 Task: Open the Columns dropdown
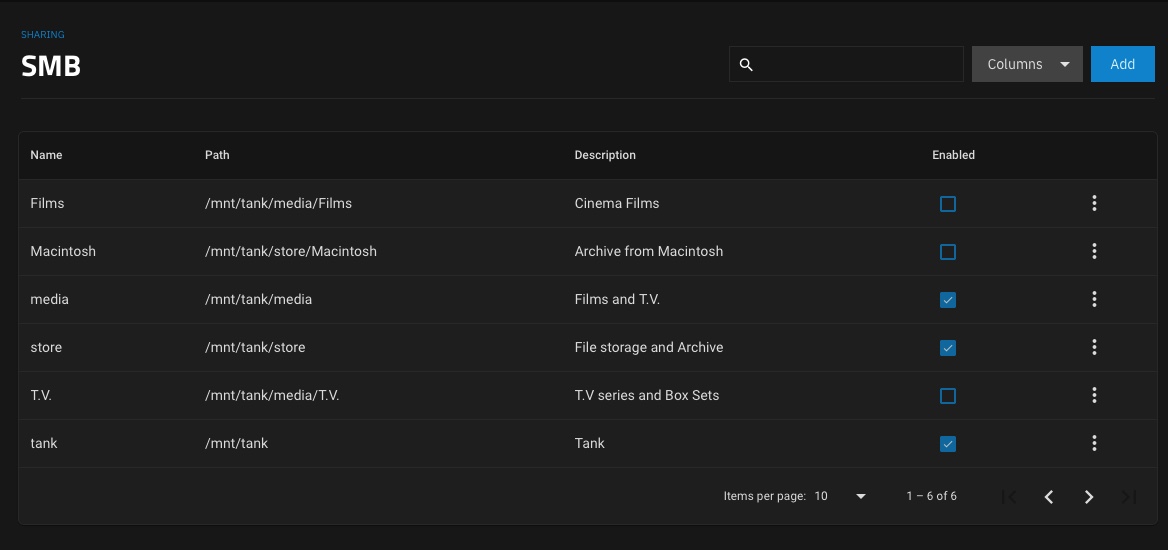pos(1027,64)
